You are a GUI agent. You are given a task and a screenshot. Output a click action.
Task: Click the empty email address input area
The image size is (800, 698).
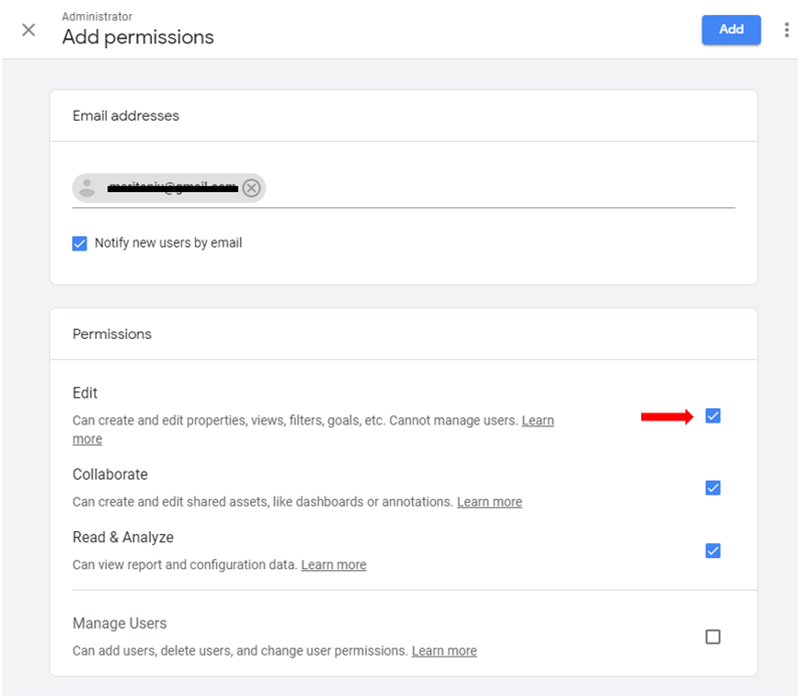[x=500, y=188]
